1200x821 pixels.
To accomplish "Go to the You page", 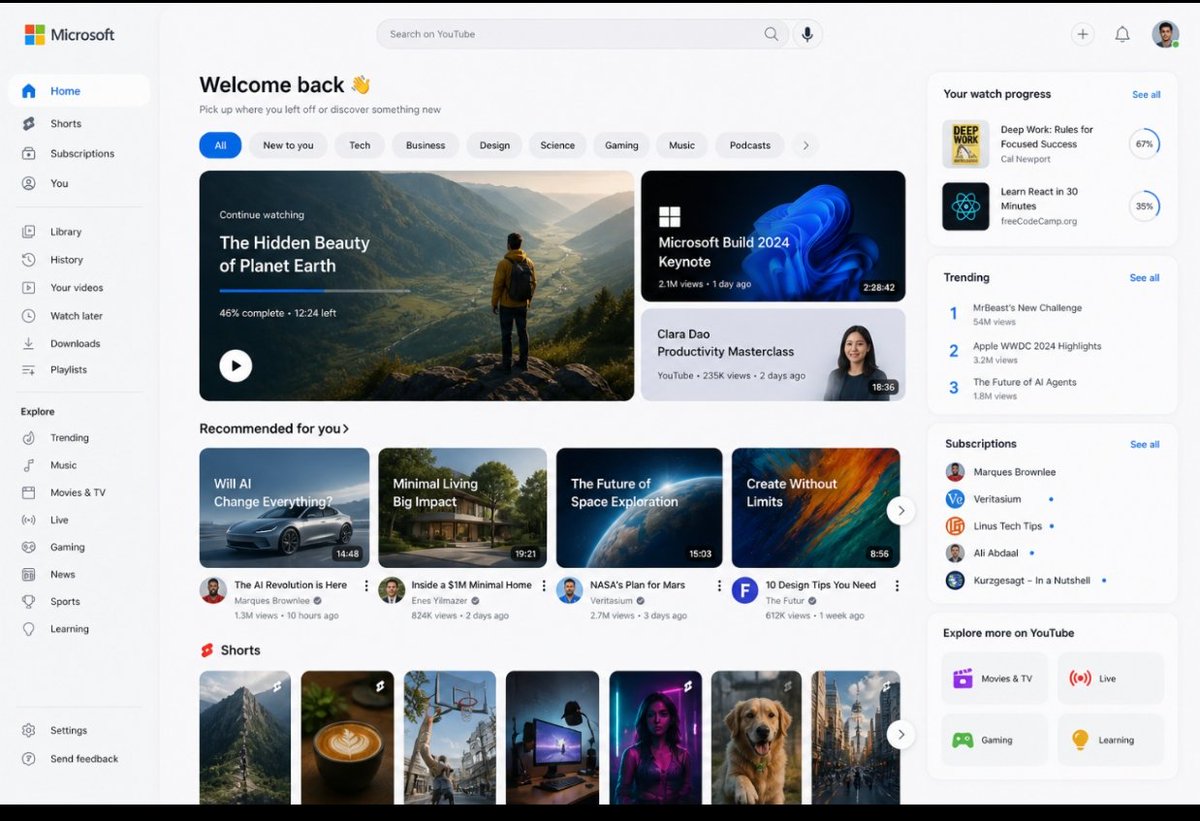I will pyautogui.click(x=59, y=184).
